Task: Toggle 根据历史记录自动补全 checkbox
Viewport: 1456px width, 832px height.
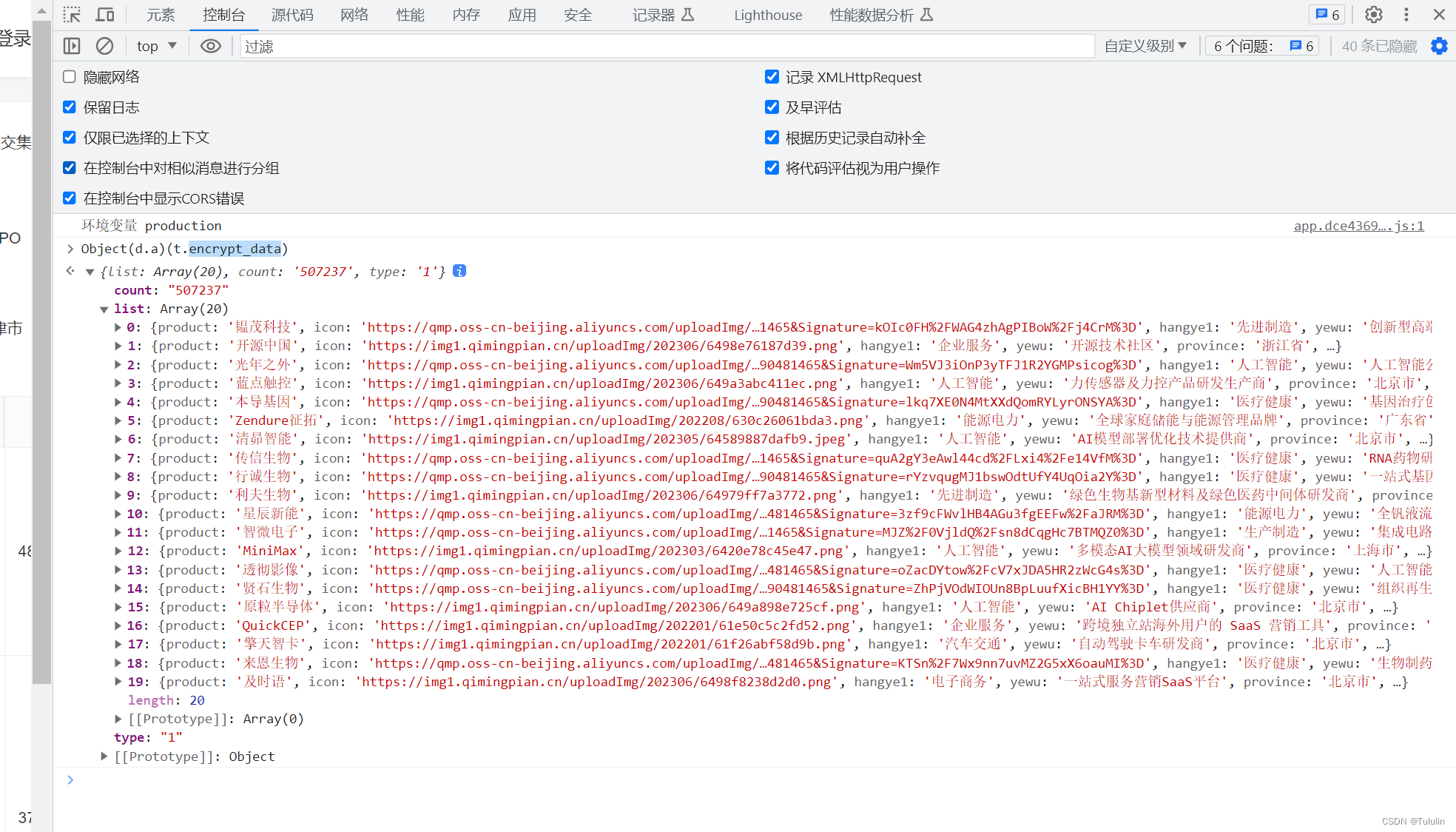Action: click(x=772, y=138)
